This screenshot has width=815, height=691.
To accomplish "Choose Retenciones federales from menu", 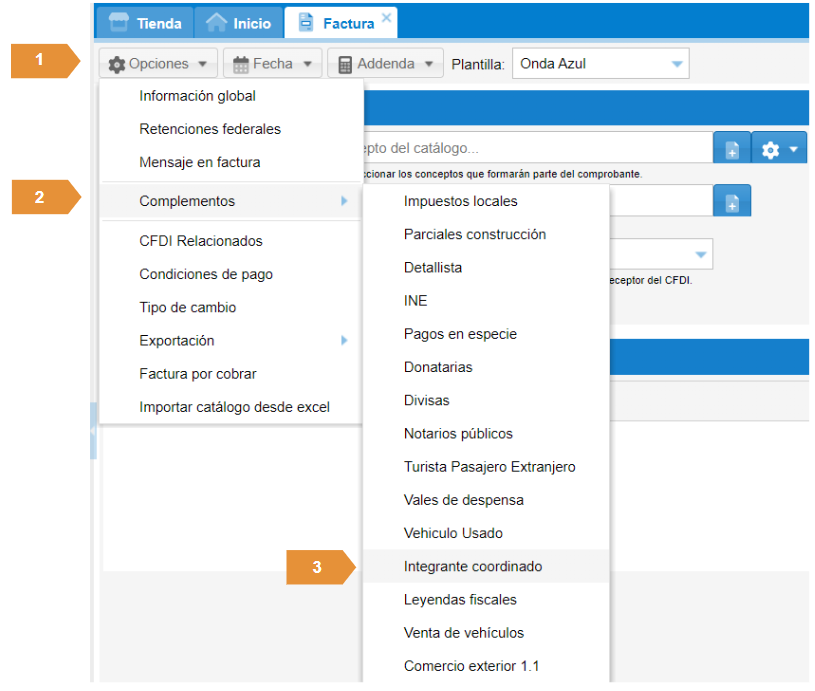I will point(210,129).
